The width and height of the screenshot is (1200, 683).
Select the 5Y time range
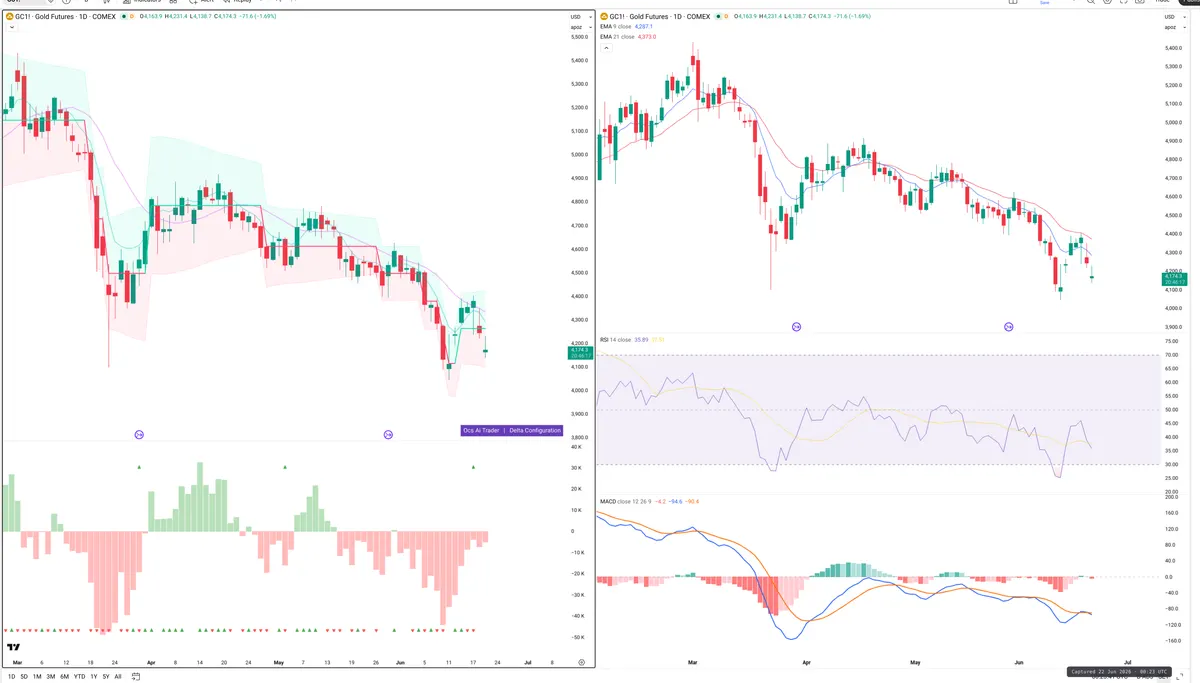pos(105,676)
